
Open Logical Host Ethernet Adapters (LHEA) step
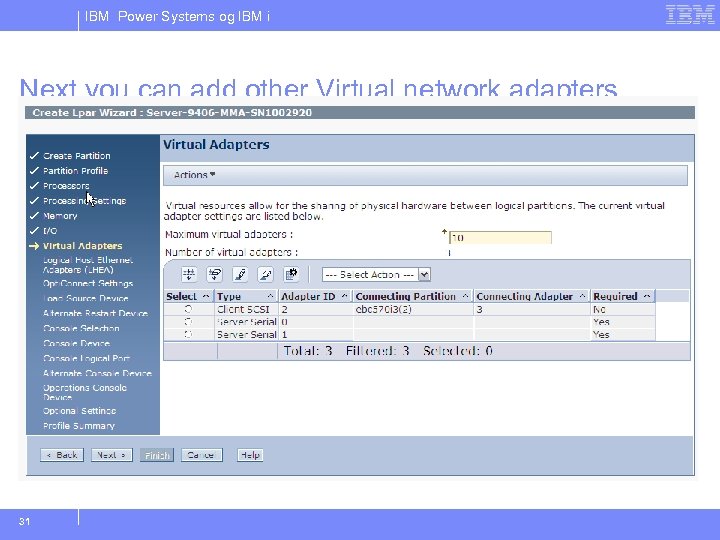pos(88,265)
